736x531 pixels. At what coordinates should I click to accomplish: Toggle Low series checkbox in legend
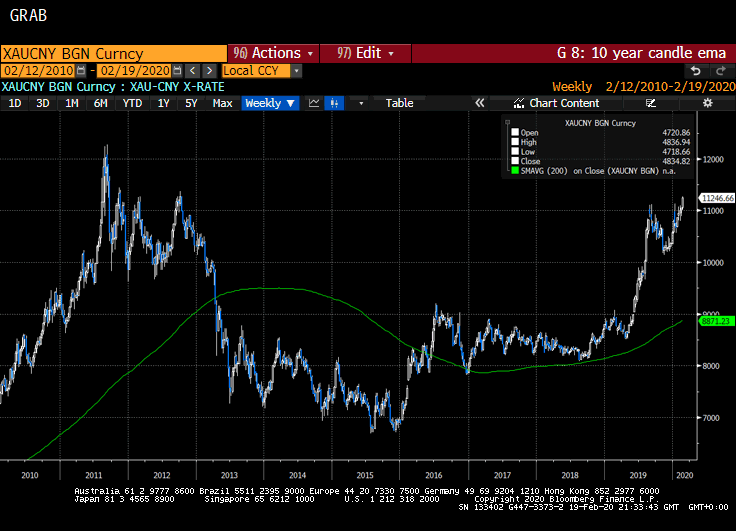515,151
